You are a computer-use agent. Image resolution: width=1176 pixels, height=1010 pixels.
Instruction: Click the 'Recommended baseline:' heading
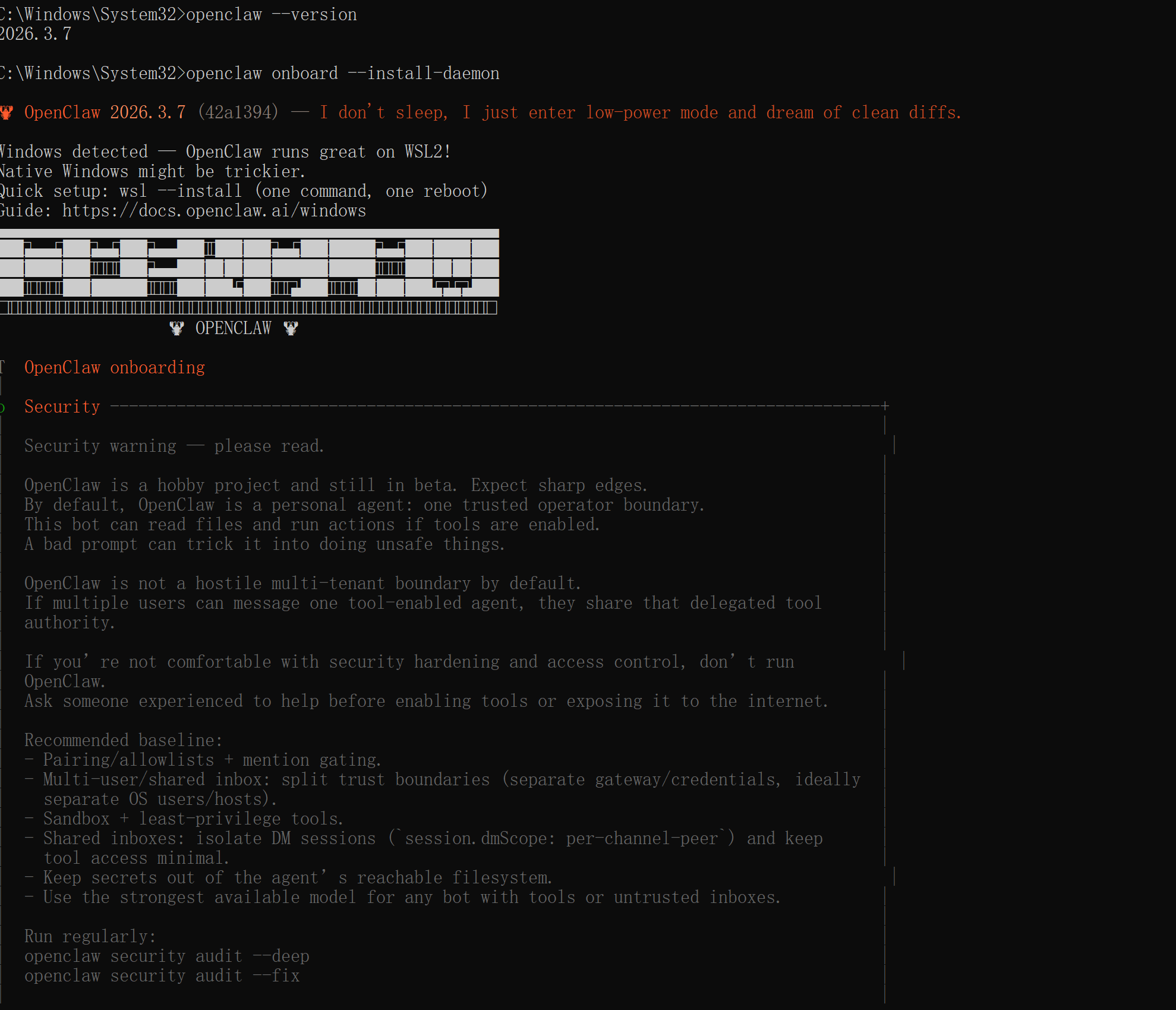click(124, 740)
